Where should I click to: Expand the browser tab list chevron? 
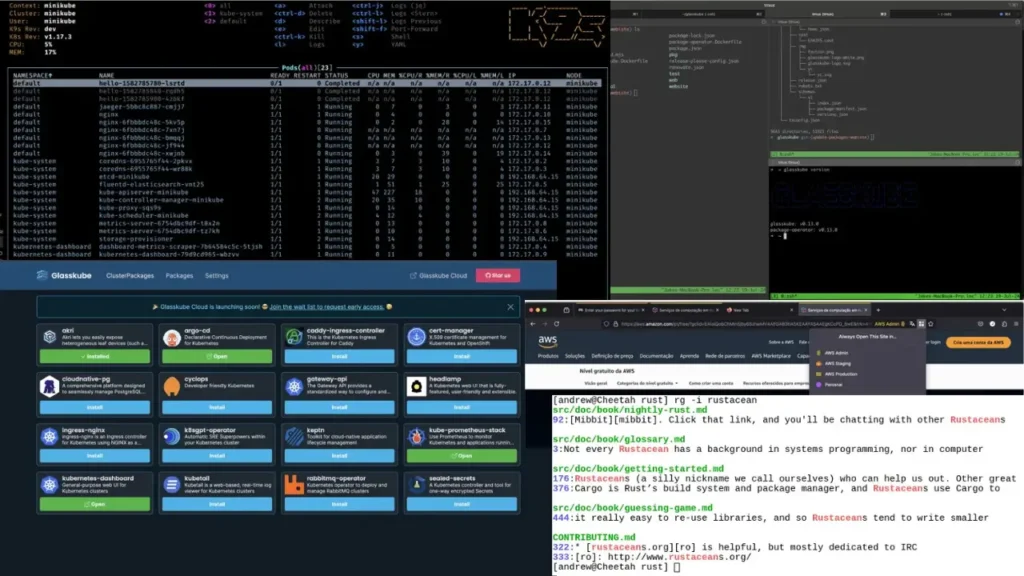tap(1004, 310)
